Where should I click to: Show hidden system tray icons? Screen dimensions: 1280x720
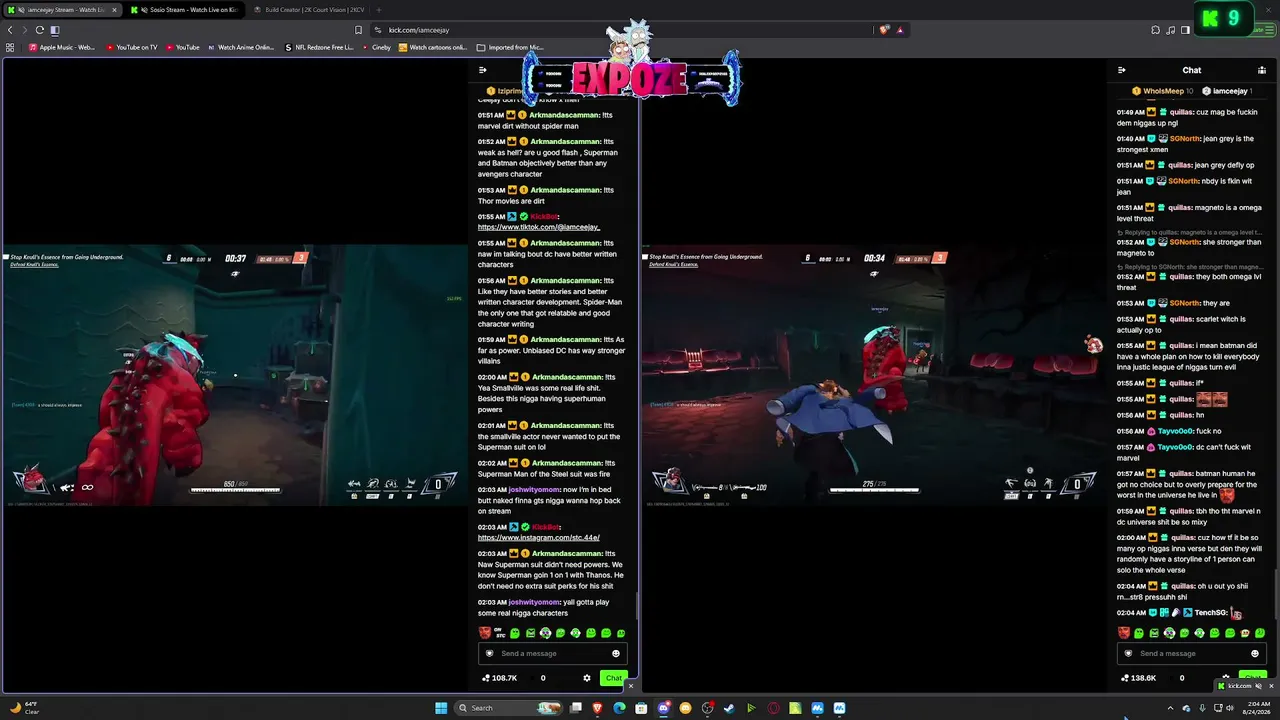[1170, 708]
